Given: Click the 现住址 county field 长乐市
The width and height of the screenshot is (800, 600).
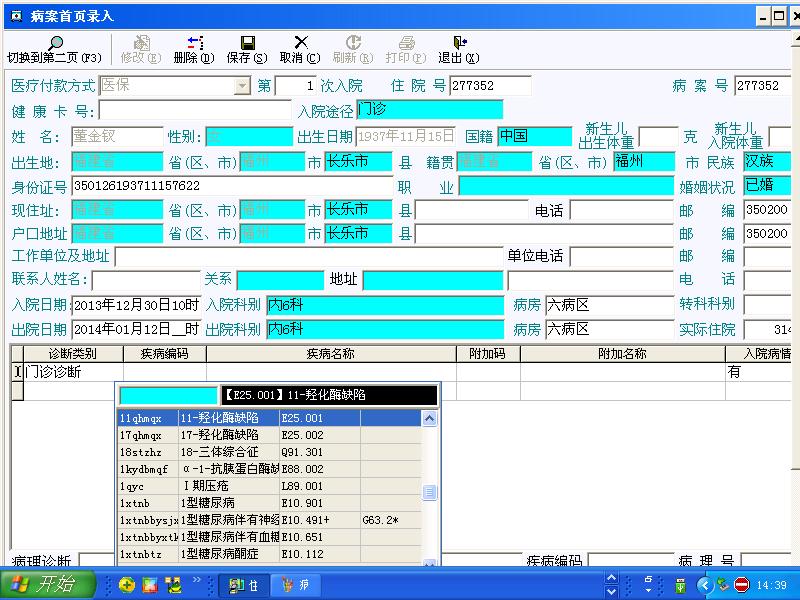Looking at the screenshot, I should coord(358,210).
